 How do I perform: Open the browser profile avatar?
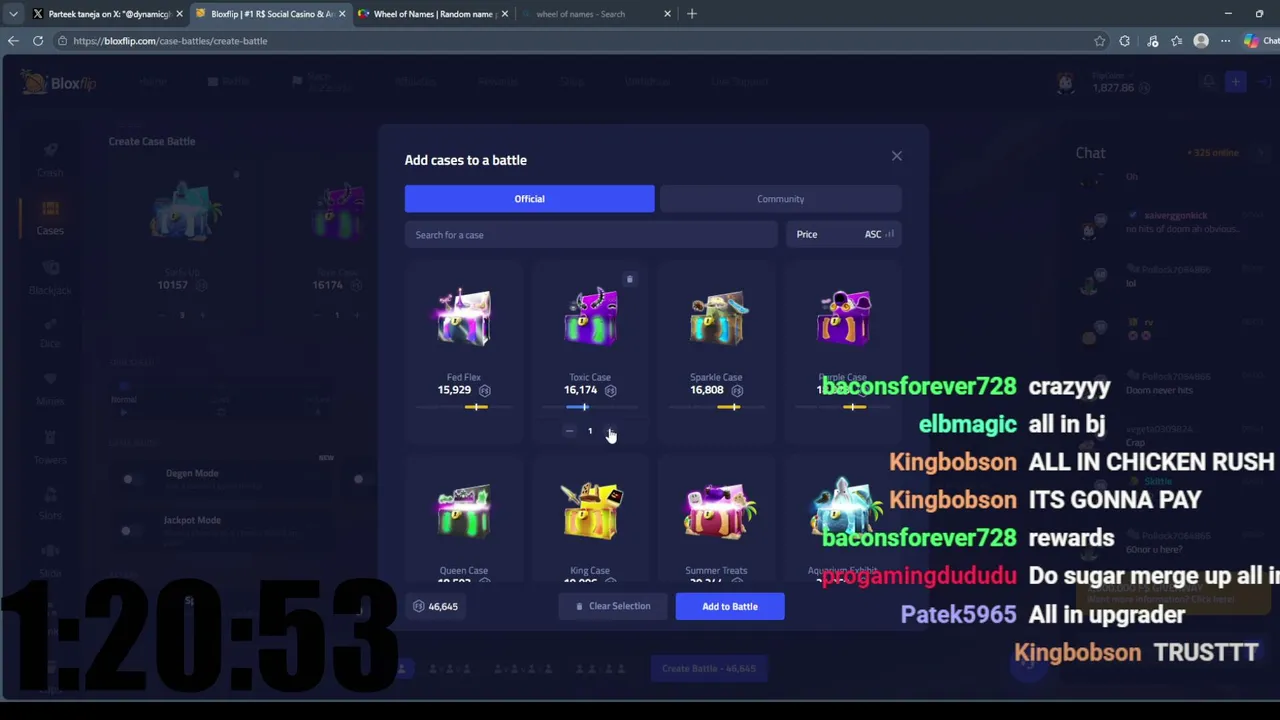point(1201,41)
